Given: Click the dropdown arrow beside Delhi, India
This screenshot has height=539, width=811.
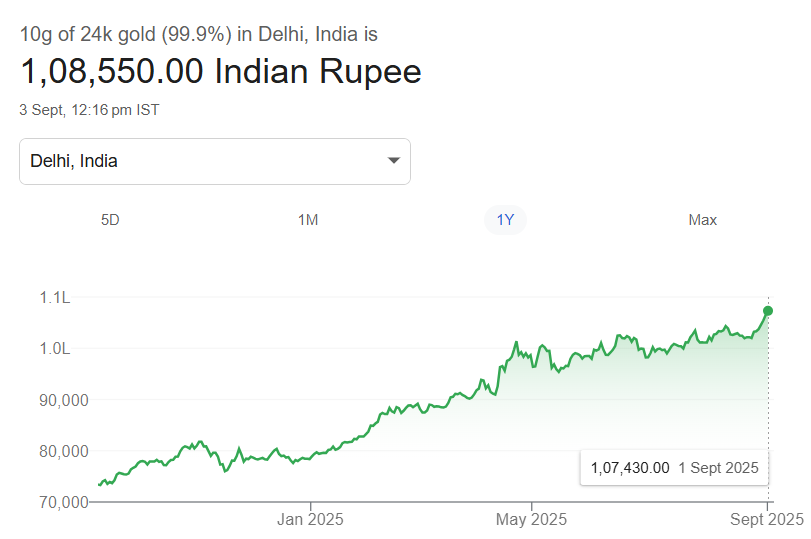Looking at the screenshot, I should point(393,161).
